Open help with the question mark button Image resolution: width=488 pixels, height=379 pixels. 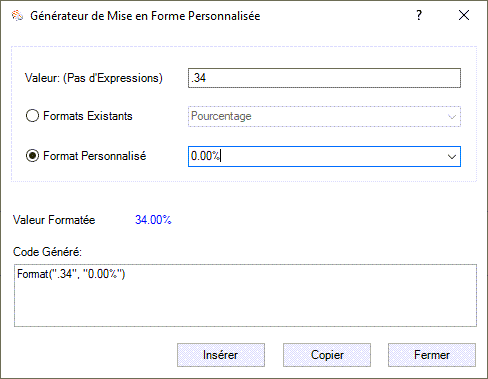click(419, 15)
